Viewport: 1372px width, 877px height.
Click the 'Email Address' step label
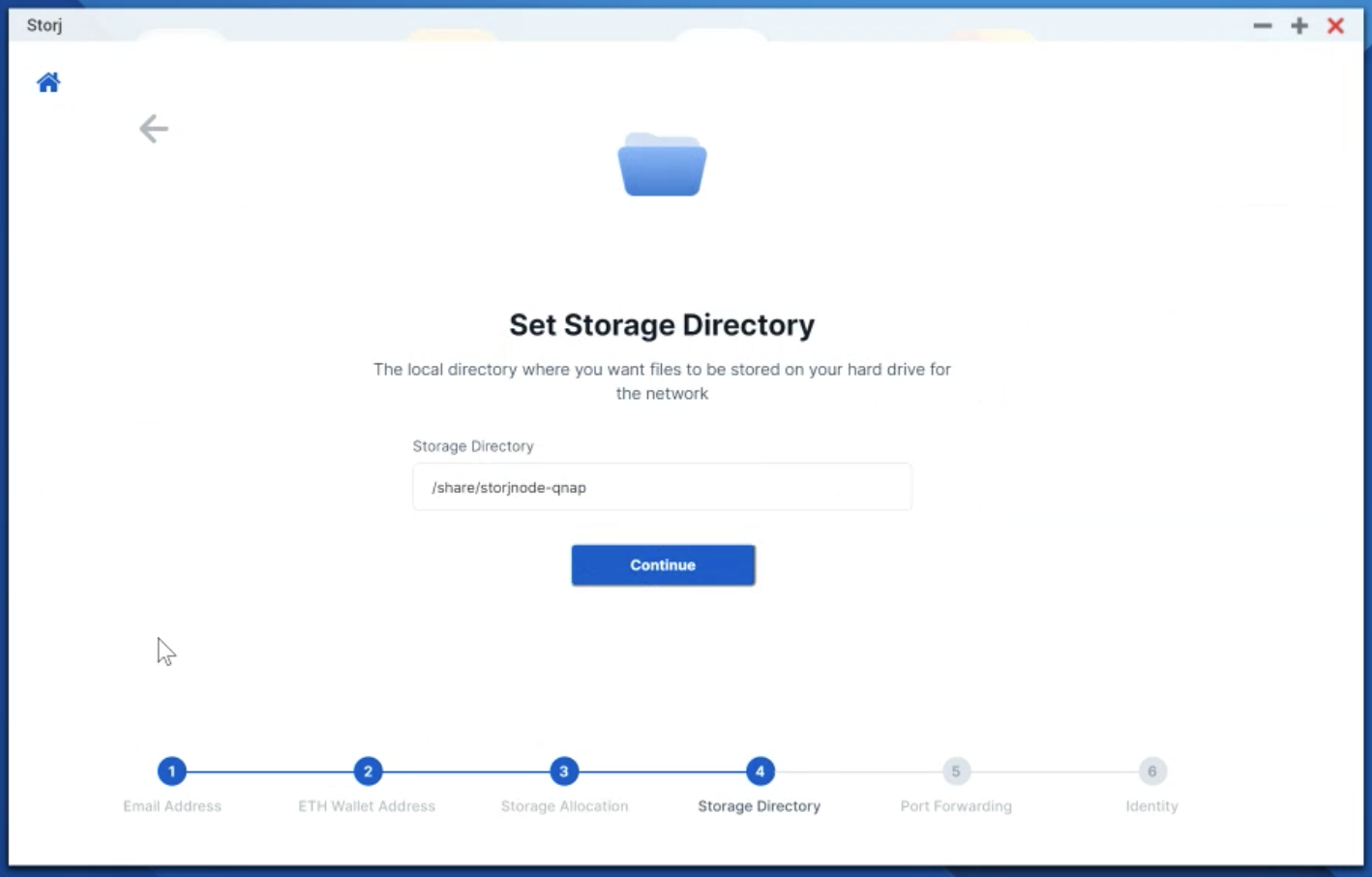(x=172, y=806)
